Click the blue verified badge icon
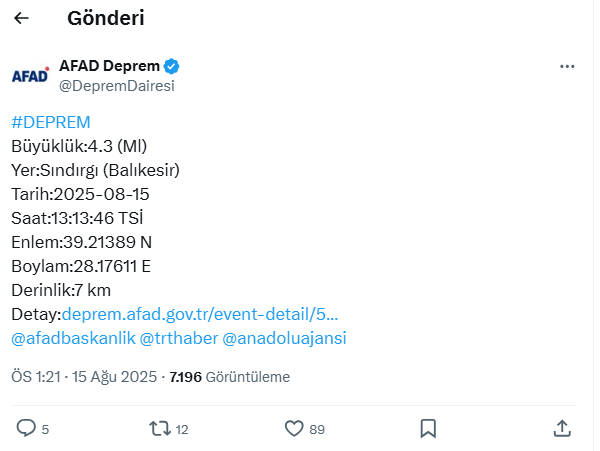The width and height of the screenshot is (600, 451). pyautogui.click(x=171, y=66)
